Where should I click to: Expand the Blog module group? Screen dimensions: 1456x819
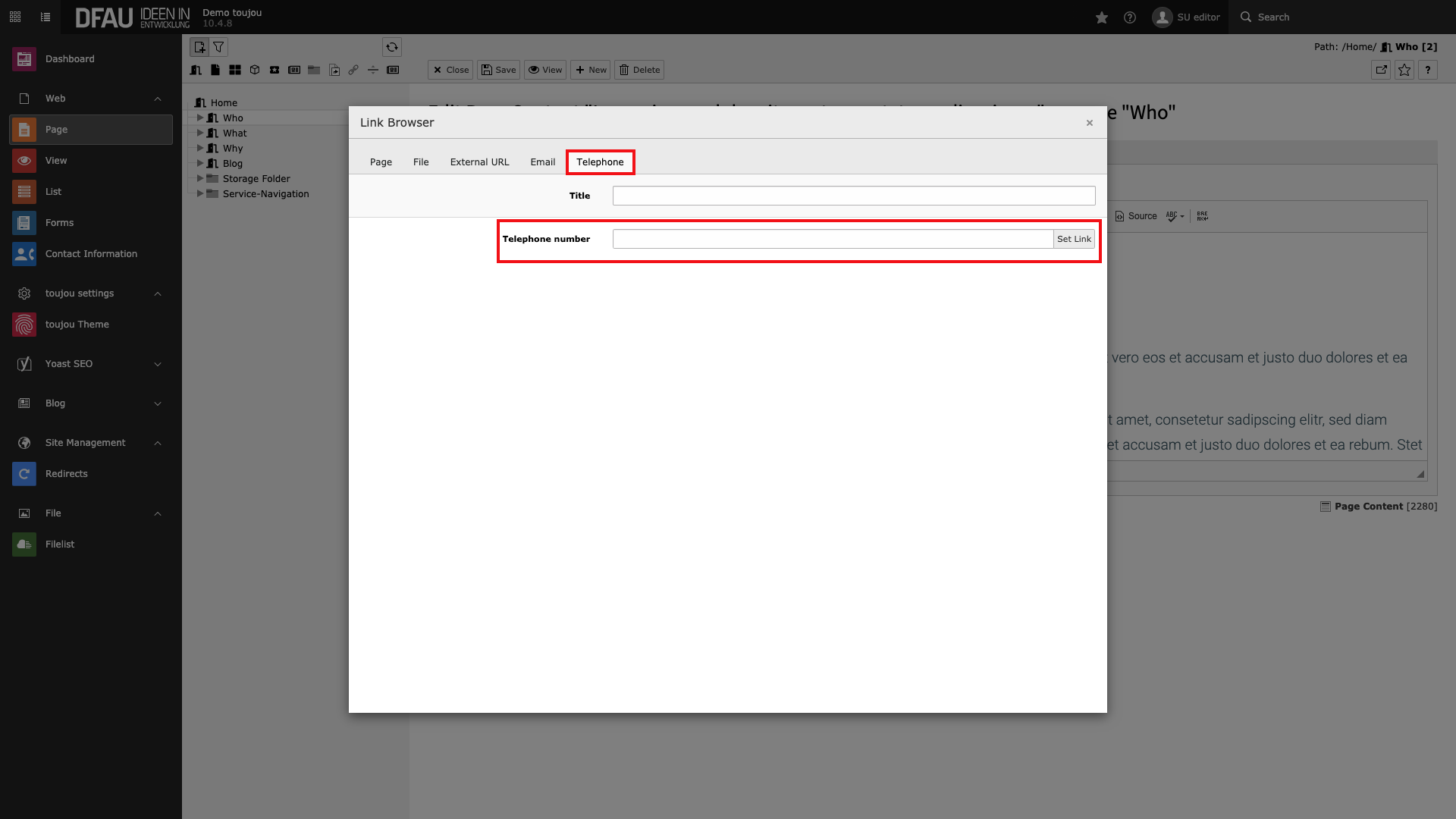tap(158, 403)
